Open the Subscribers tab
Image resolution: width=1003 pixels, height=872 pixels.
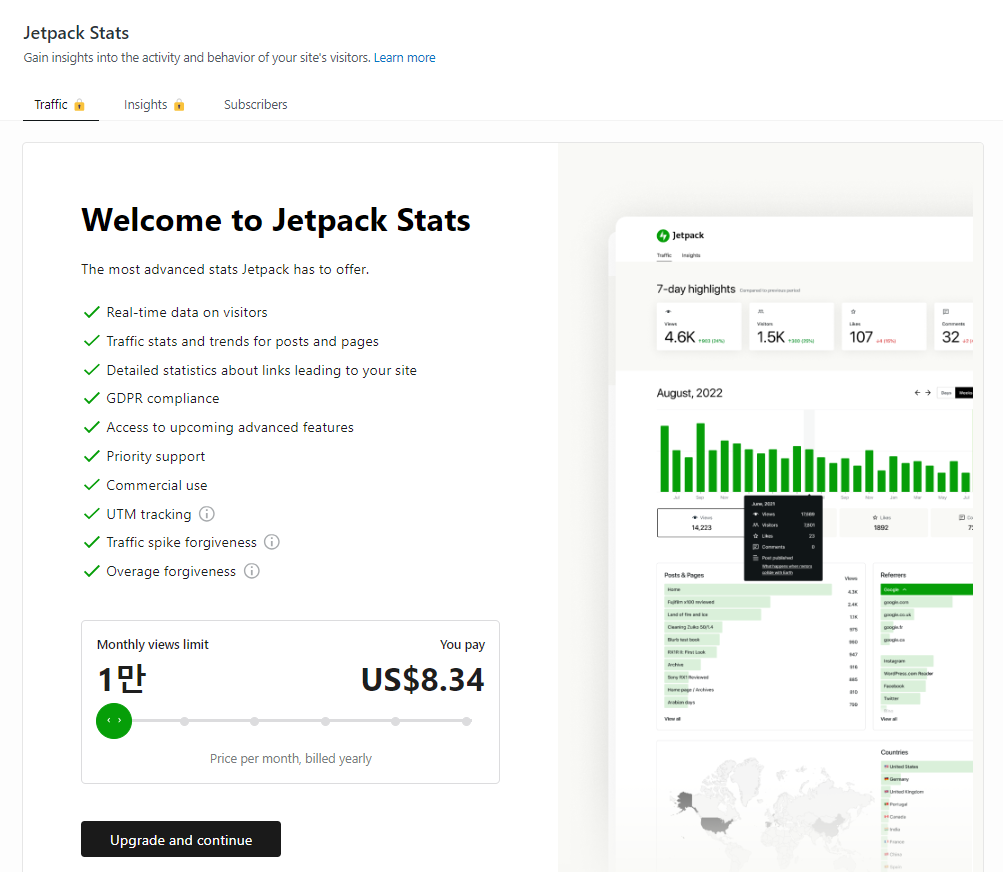pos(255,104)
